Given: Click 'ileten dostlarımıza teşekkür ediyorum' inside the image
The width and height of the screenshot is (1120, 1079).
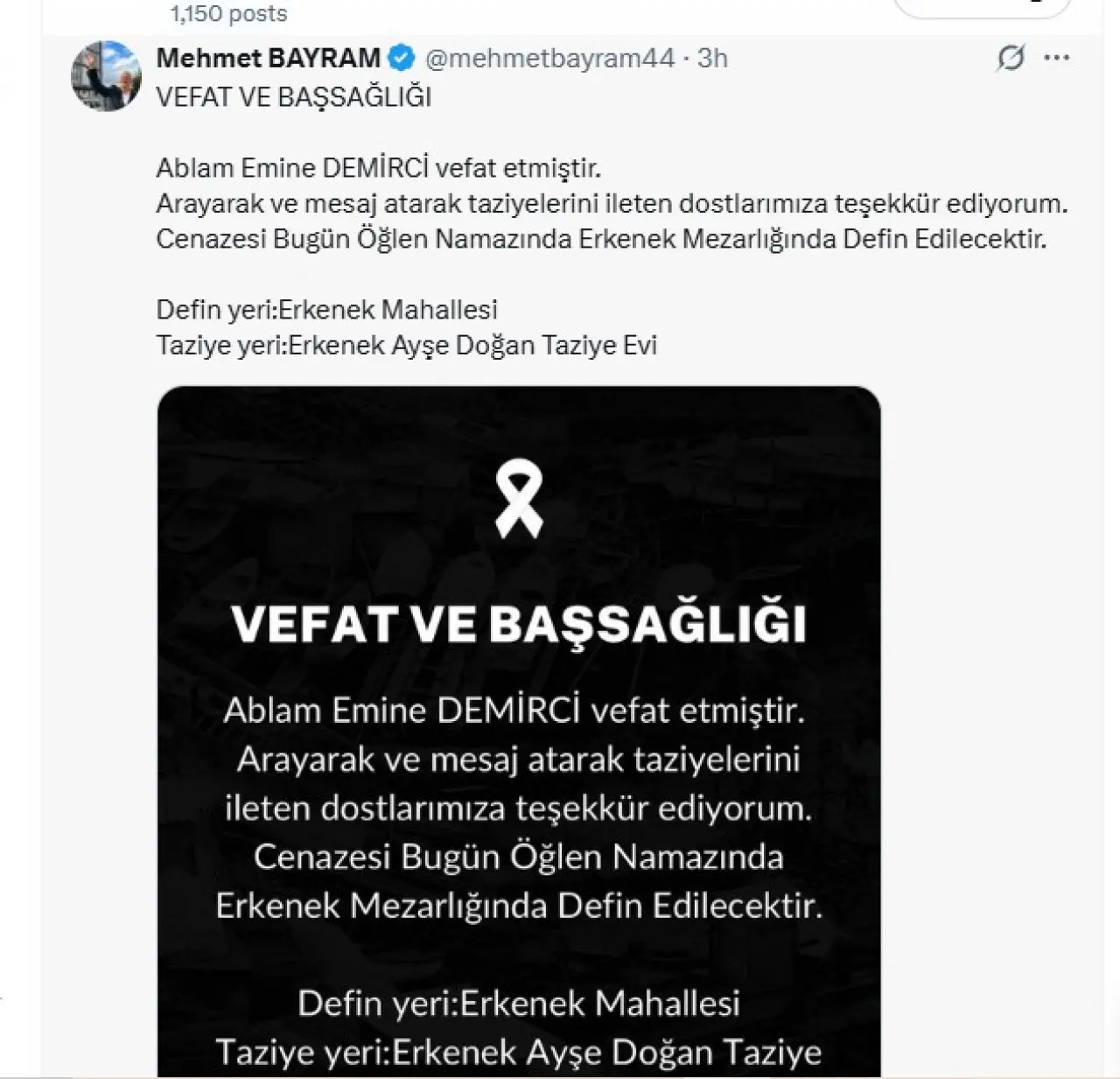Looking at the screenshot, I should [519, 808].
